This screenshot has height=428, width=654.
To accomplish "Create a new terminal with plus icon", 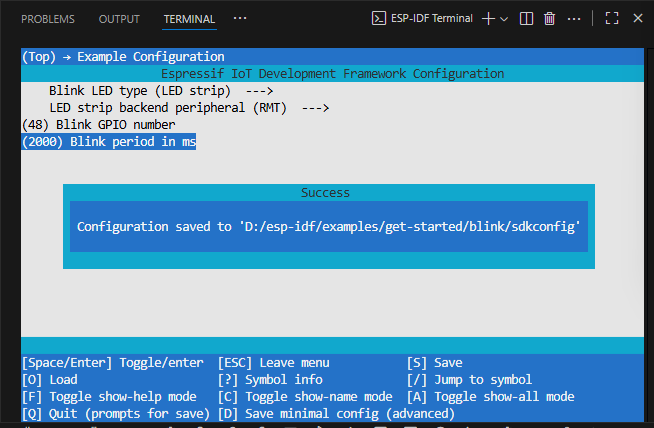I will click(x=488, y=19).
